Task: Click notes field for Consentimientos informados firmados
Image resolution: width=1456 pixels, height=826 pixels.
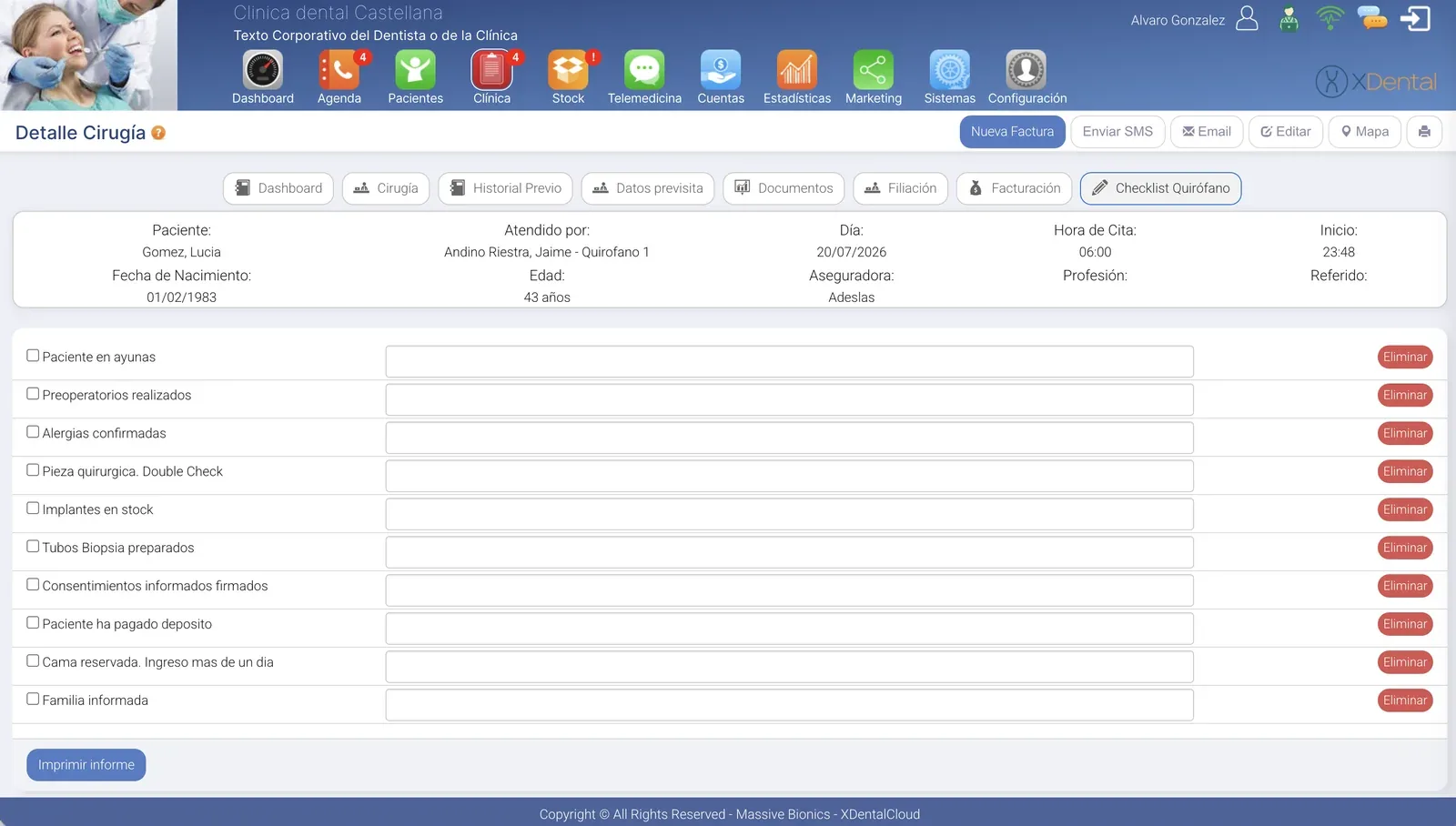Action: point(790,590)
